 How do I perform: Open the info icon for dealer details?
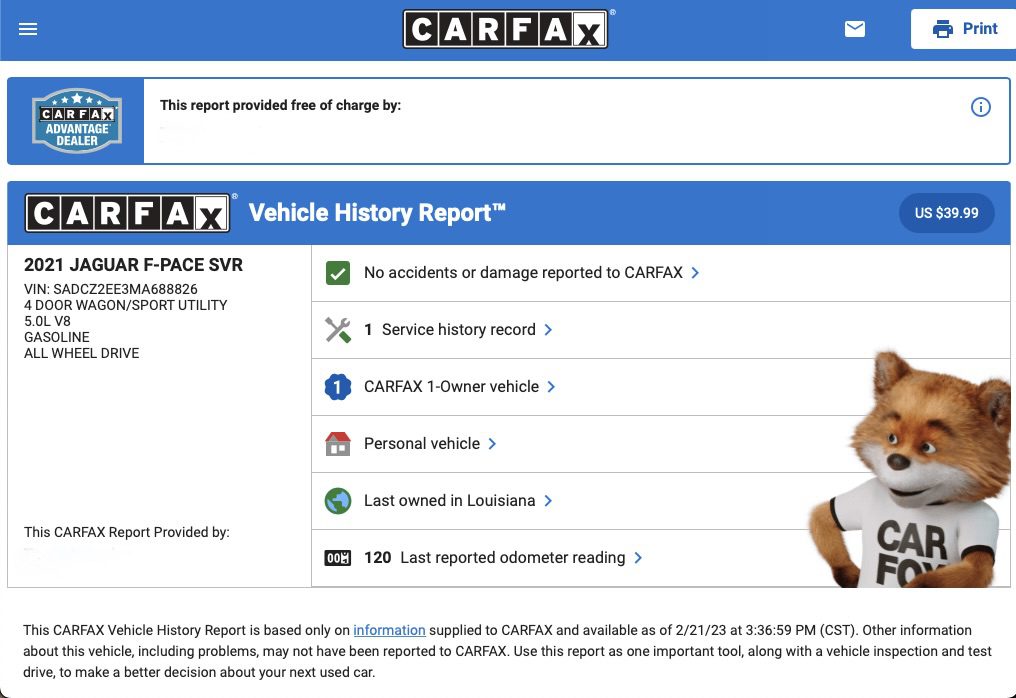[980, 107]
